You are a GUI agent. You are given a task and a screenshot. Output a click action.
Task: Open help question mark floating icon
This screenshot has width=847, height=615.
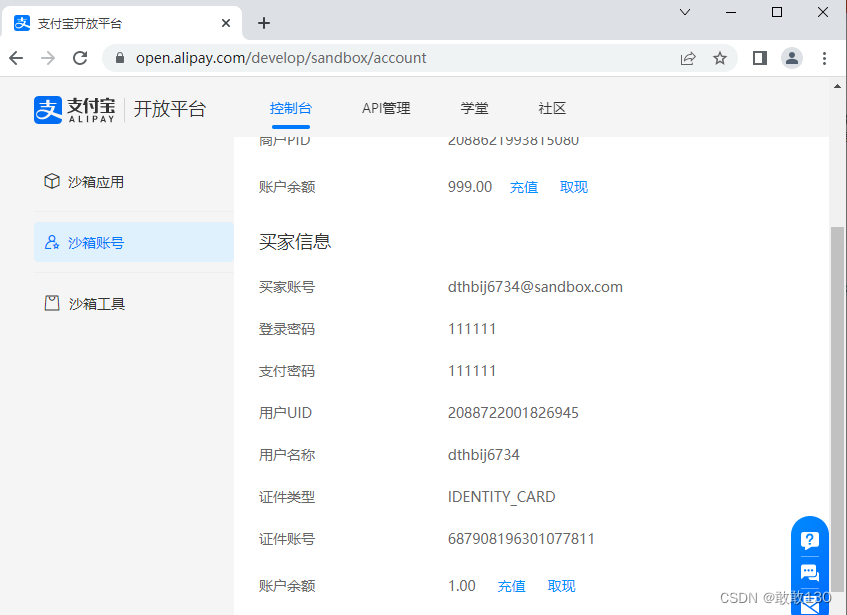tap(810, 540)
